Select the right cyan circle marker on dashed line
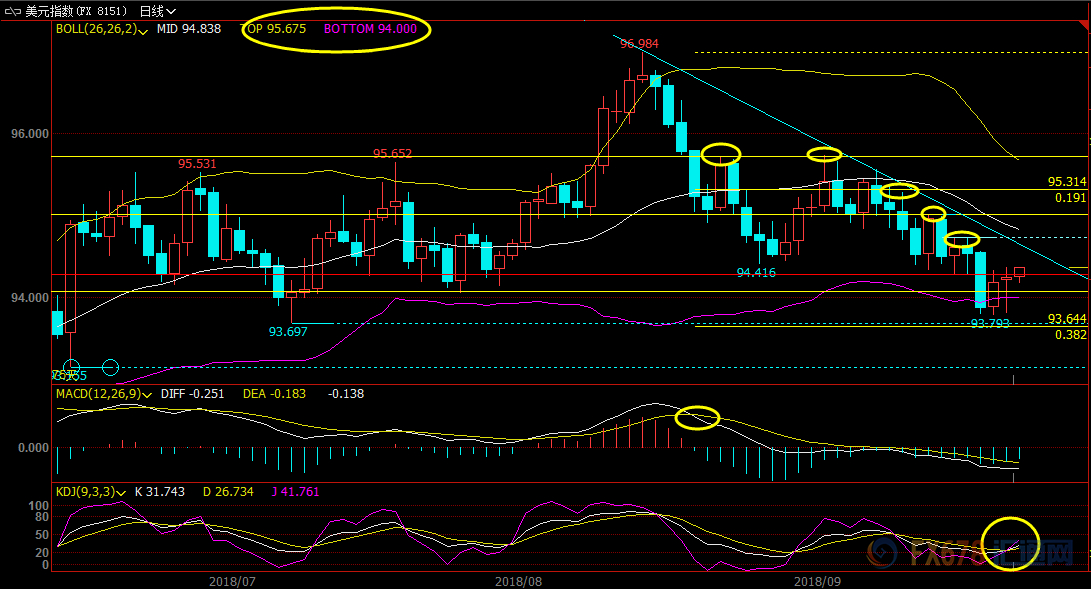1091x589 pixels. pos(111,366)
